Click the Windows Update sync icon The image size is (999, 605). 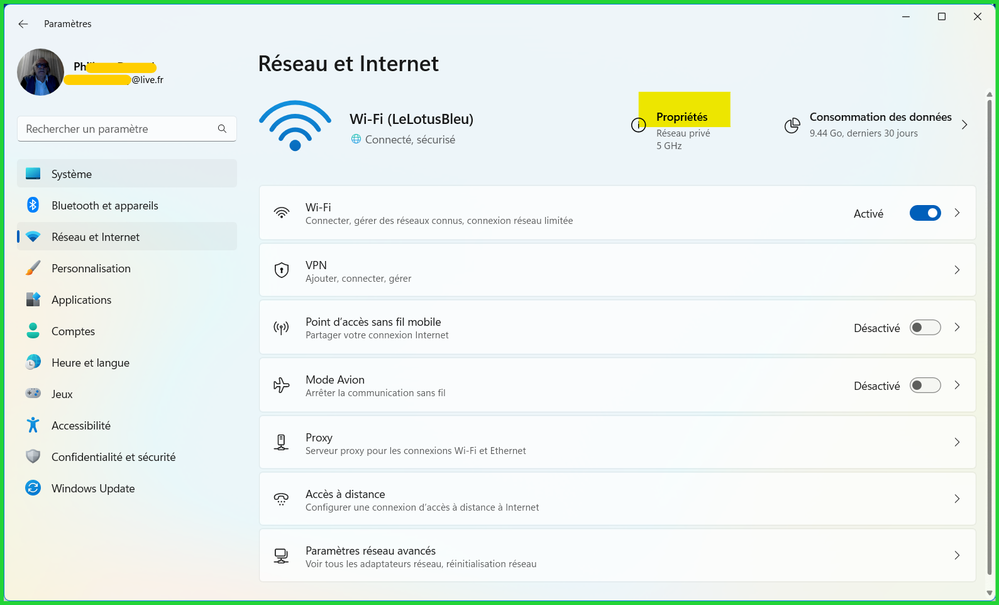tap(33, 488)
